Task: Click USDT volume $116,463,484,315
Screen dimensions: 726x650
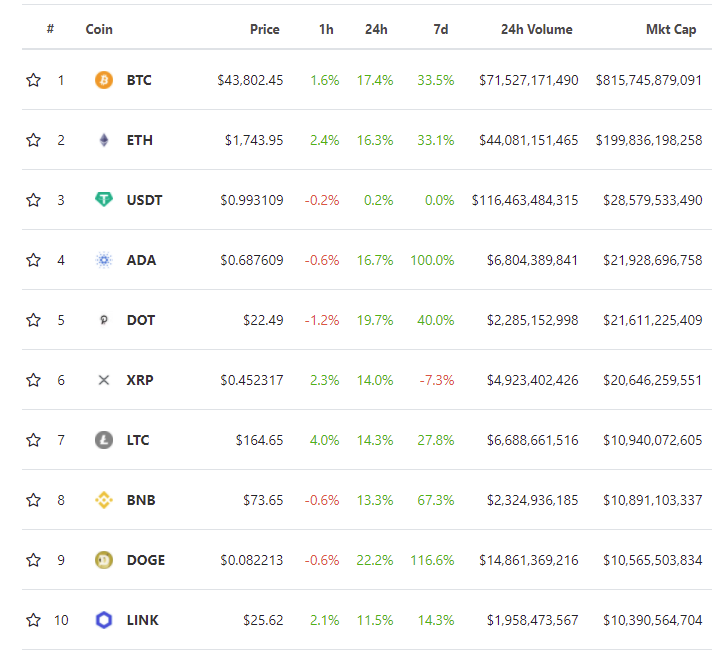Action: coord(525,200)
